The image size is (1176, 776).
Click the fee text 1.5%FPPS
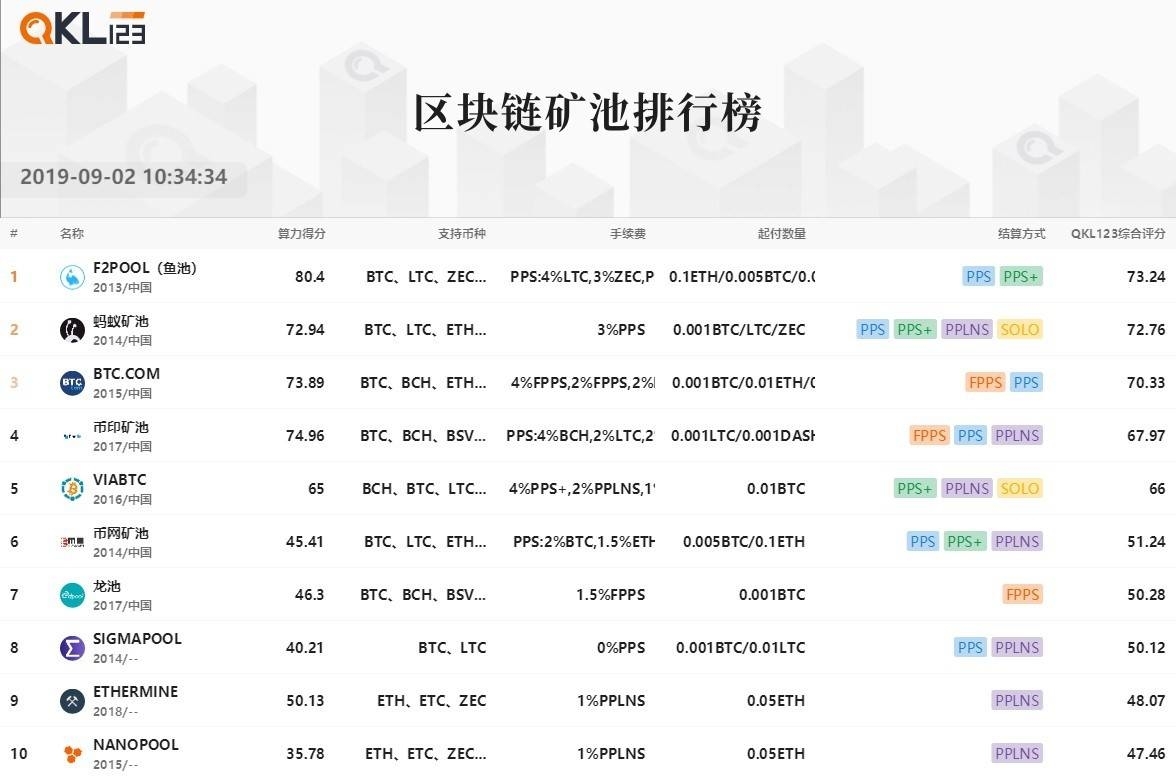click(x=610, y=595)
